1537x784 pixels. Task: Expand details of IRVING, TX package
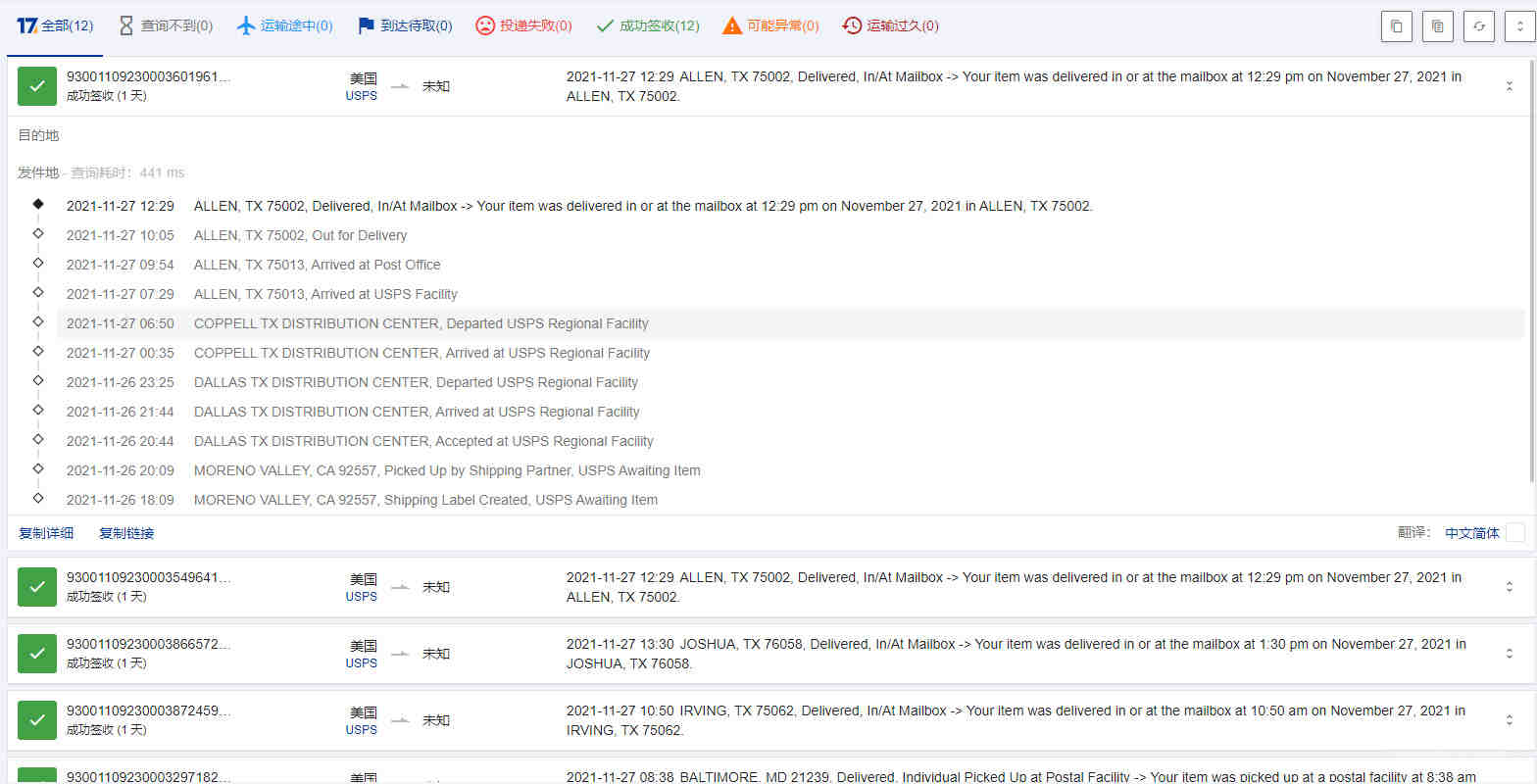(x=1510, y=720)
